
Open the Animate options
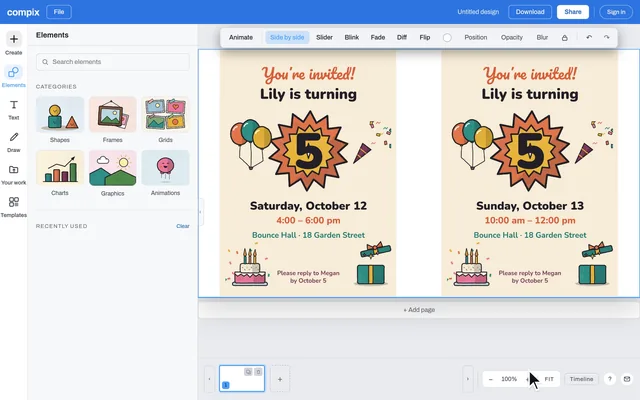point(241,38)
